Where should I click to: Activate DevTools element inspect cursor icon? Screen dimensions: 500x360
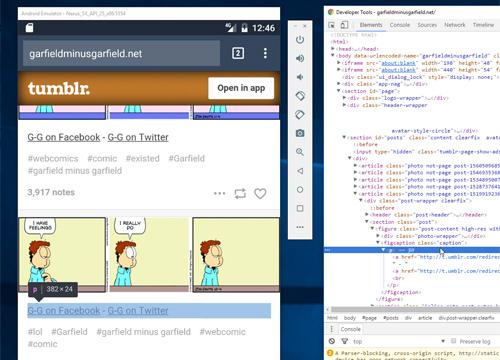331,25
